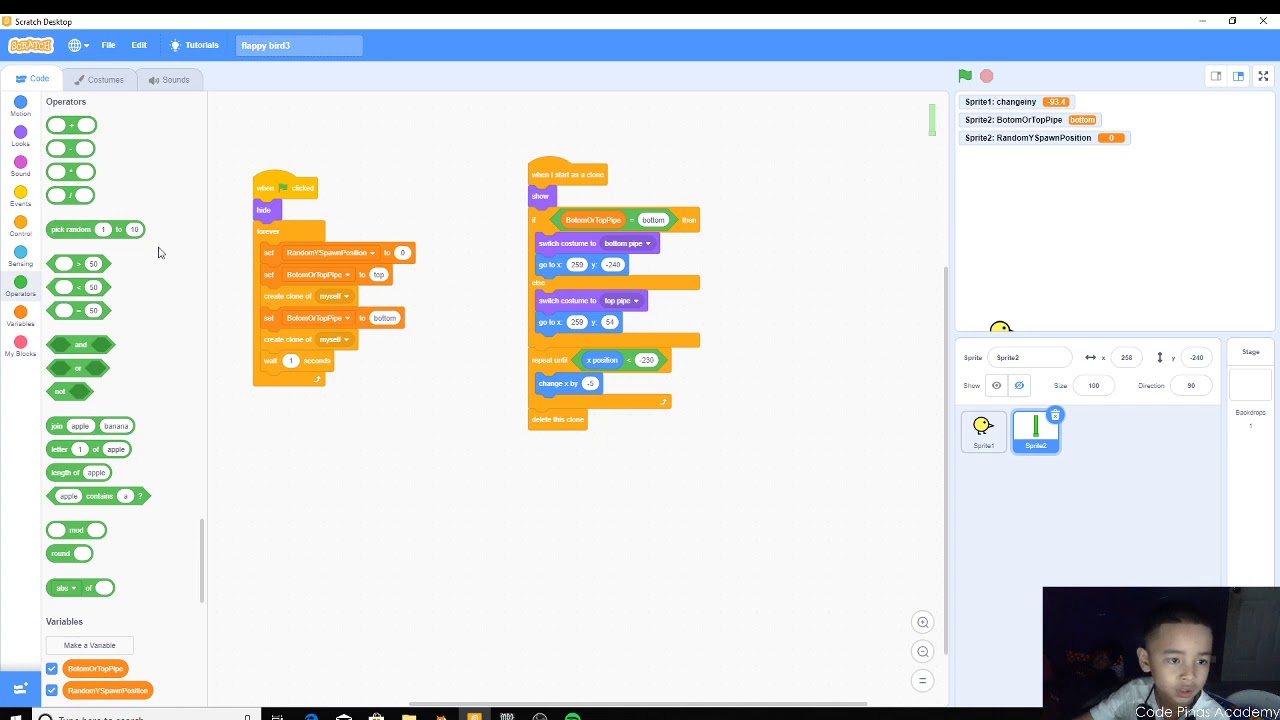Edit the sprite Size field
This screenshot has width=1280, height=720.
(1094, 385)
